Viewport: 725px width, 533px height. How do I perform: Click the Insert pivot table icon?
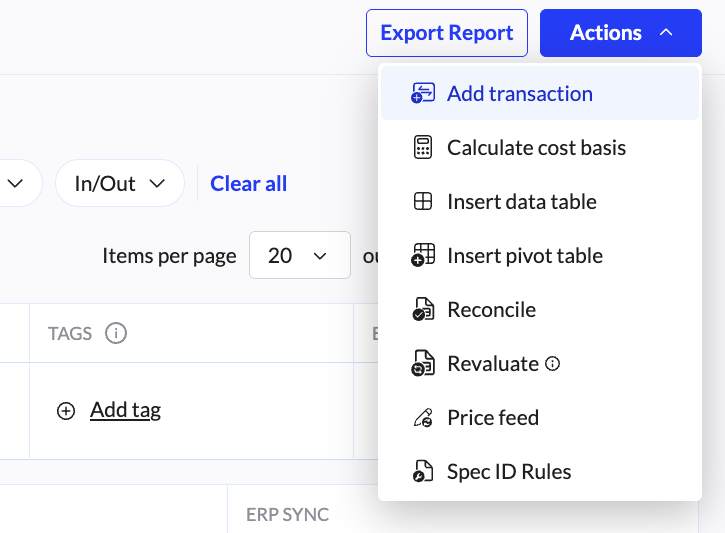423,256
